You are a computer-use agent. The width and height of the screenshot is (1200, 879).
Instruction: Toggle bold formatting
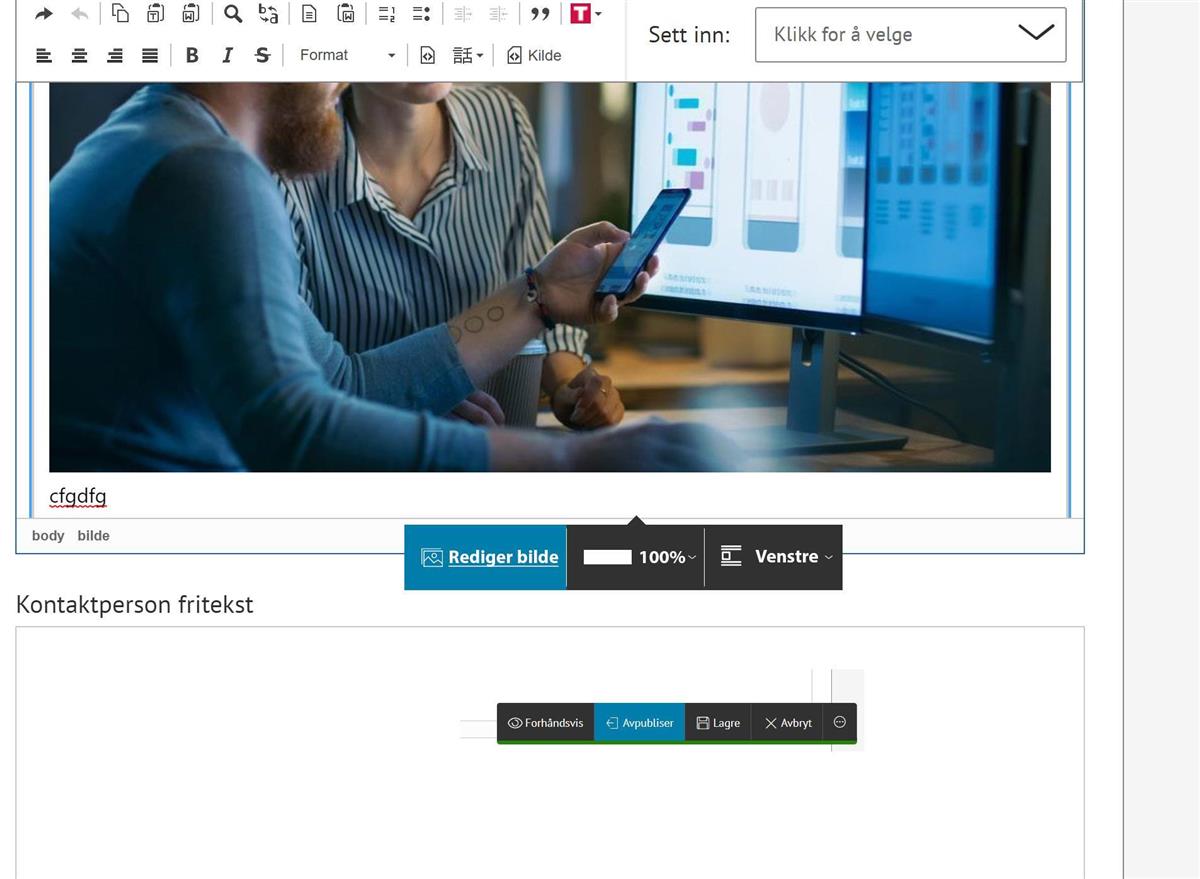(x=192, y=55)
